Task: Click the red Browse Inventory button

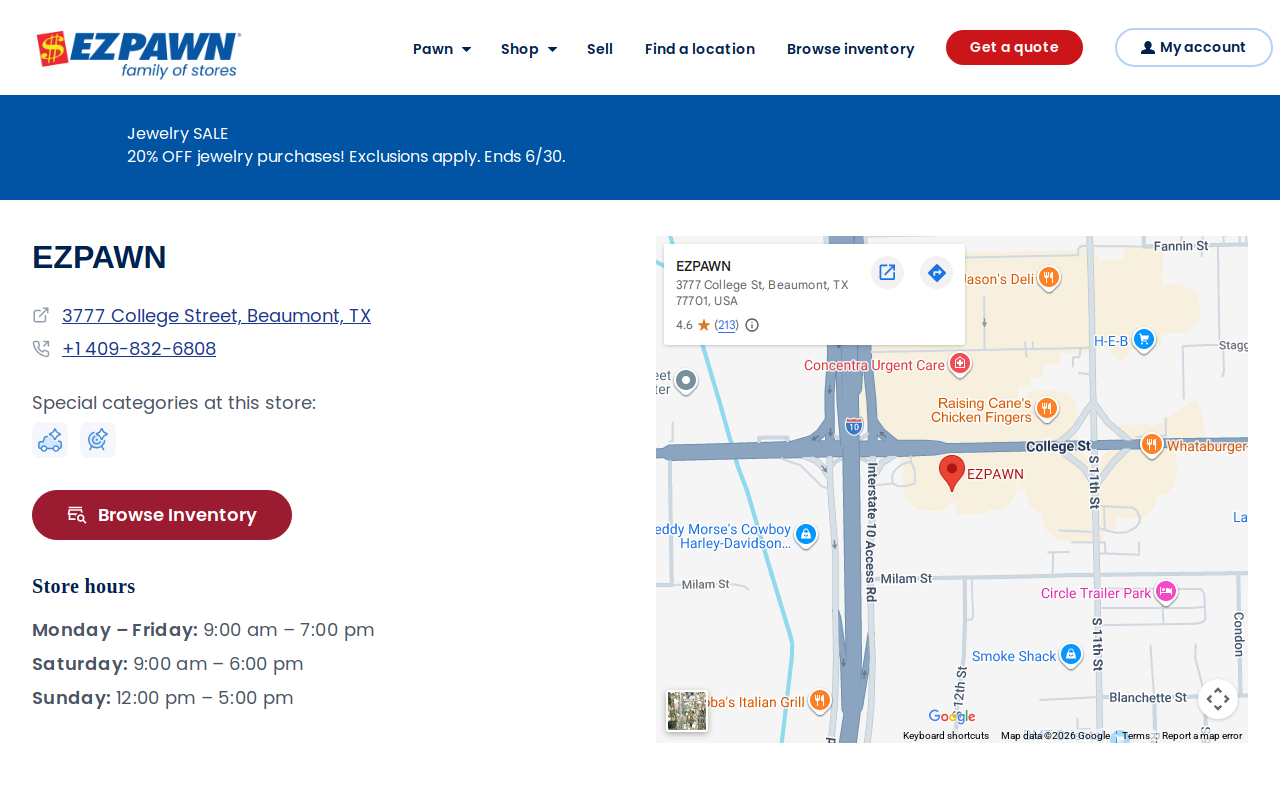Action: [x=162, y=515]
